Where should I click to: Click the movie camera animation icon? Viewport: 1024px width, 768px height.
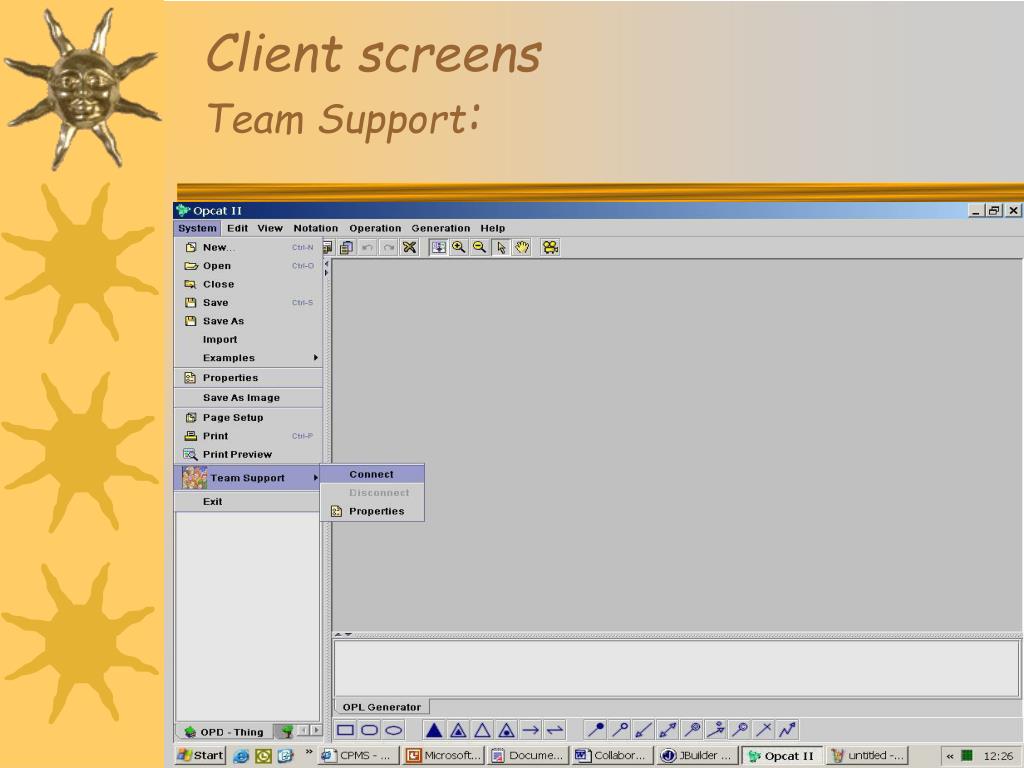[551, 248]
